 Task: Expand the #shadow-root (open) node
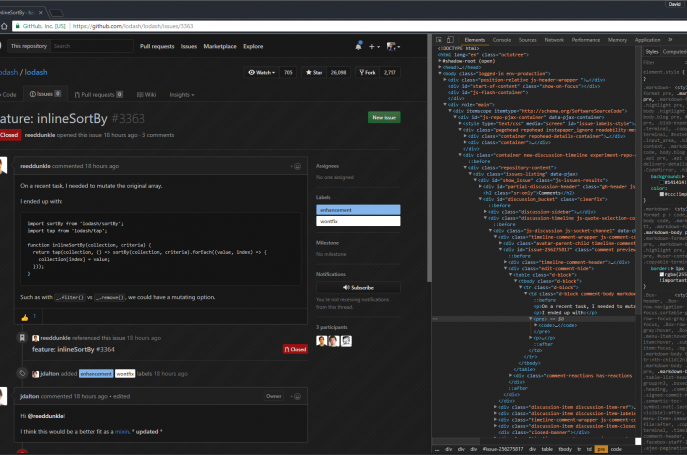point(440,61)
